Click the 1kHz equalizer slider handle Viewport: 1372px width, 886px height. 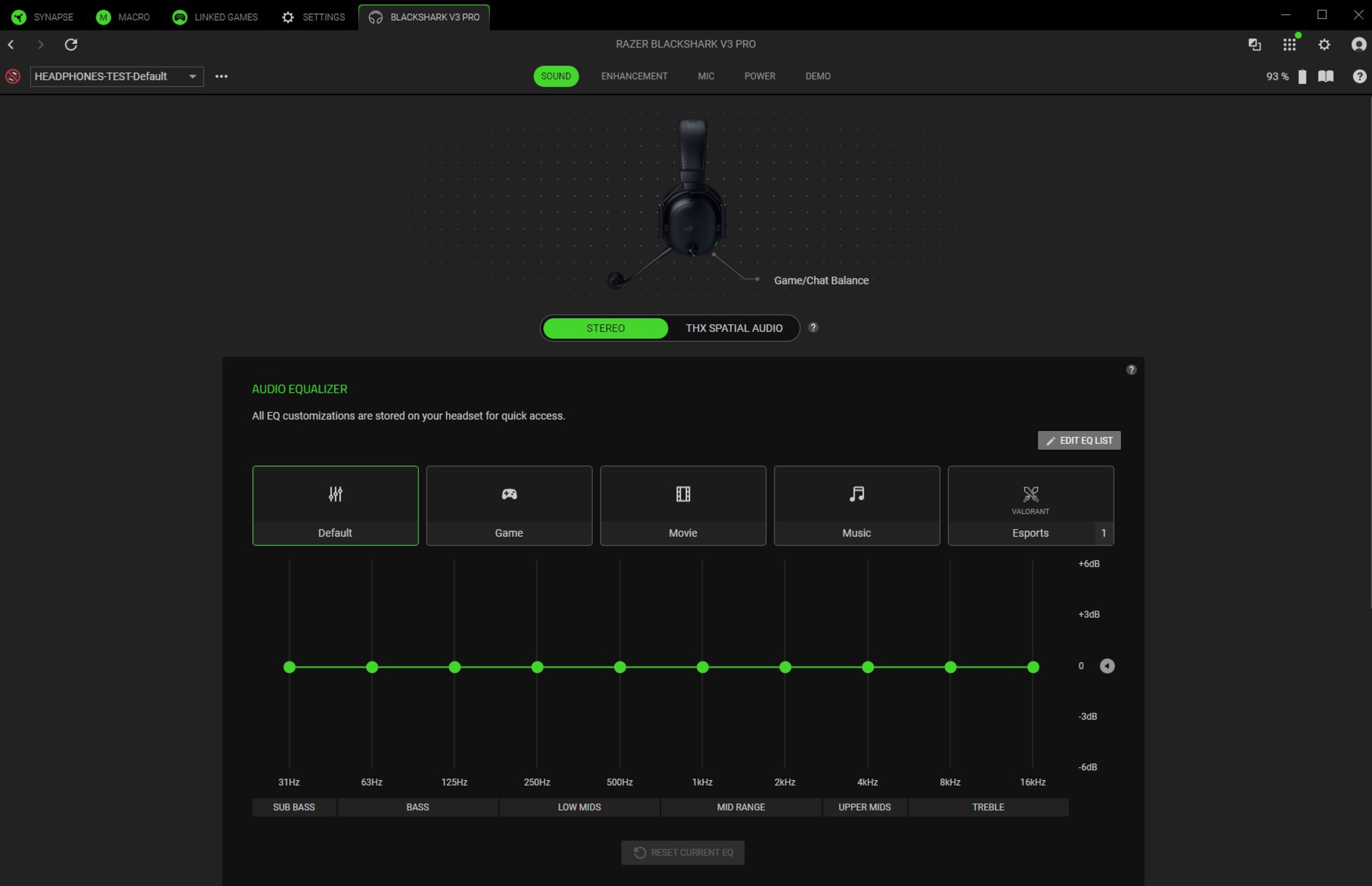pos(702,667)
